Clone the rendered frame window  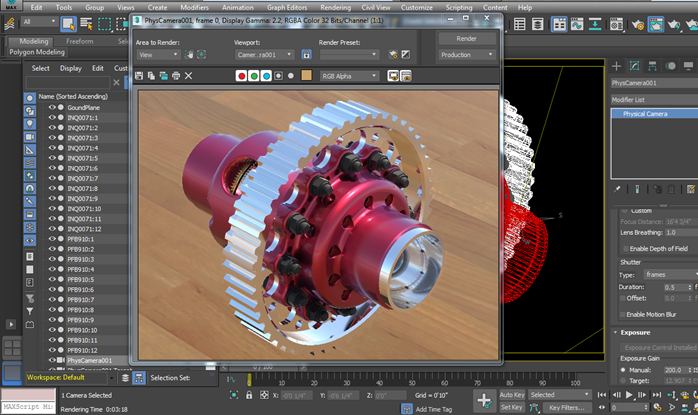pyautogui.click(x=163, y=76)
